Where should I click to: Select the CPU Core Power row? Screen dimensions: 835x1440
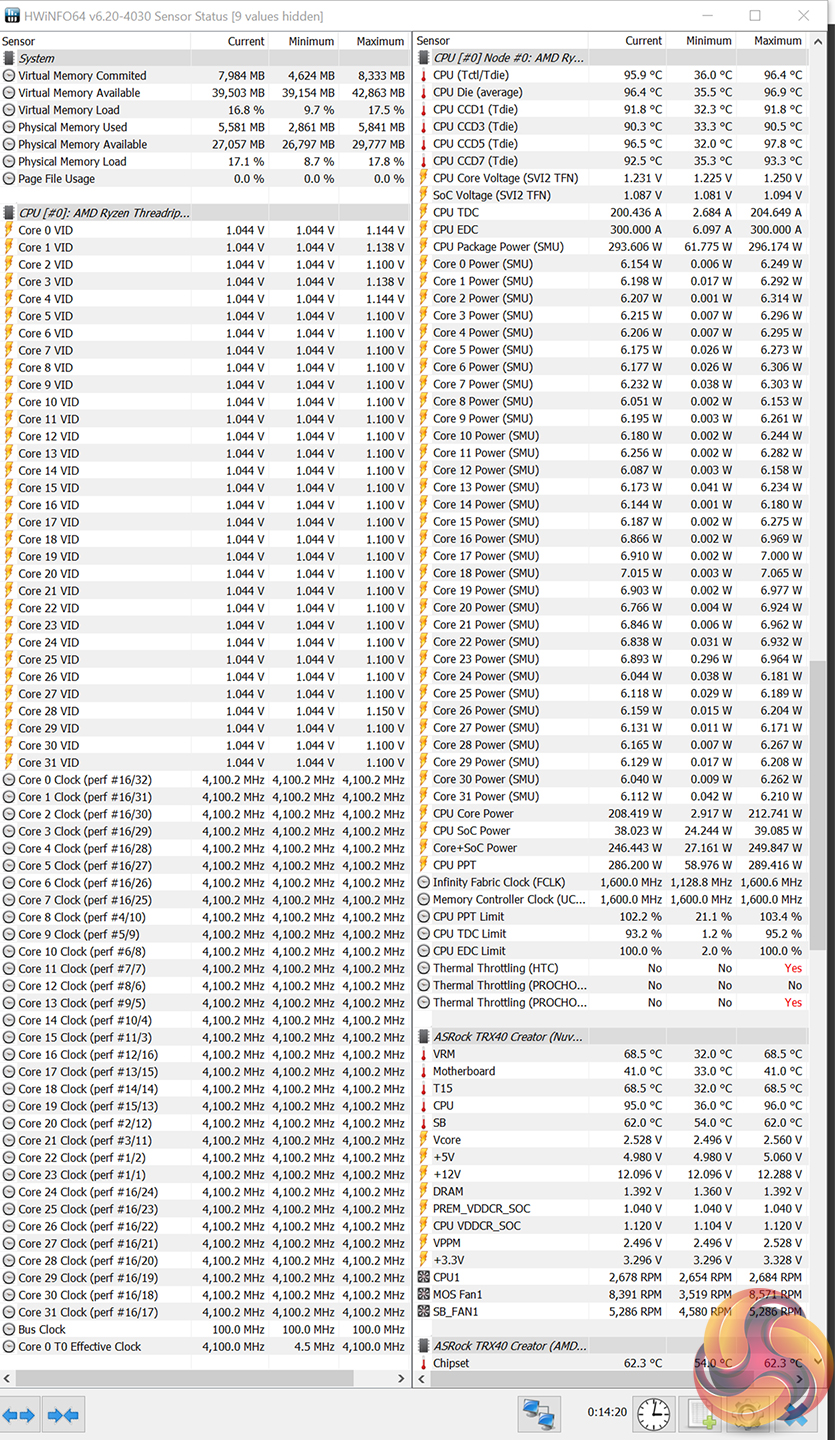[611, 814]
